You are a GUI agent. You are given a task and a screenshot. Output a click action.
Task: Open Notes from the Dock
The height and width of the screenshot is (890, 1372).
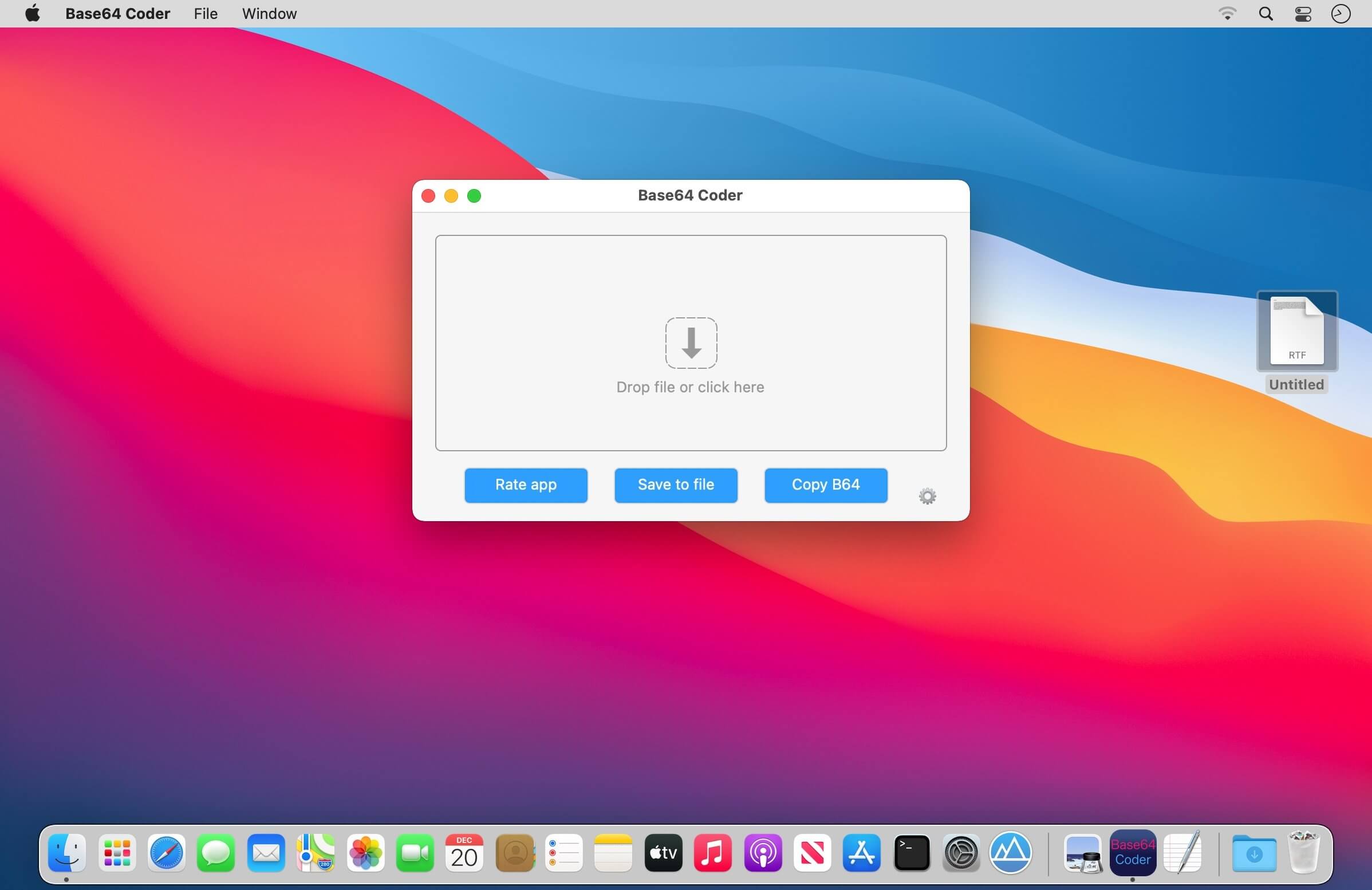pos(613,852)
